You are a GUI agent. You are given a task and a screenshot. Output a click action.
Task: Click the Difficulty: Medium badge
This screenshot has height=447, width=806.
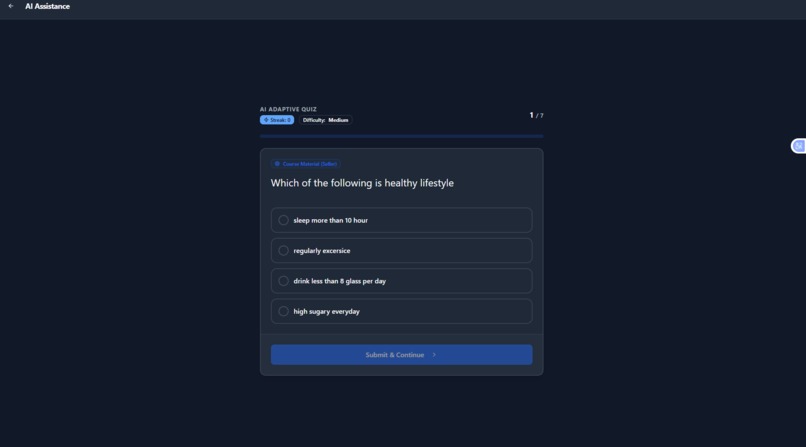click(x=325, y=120)
